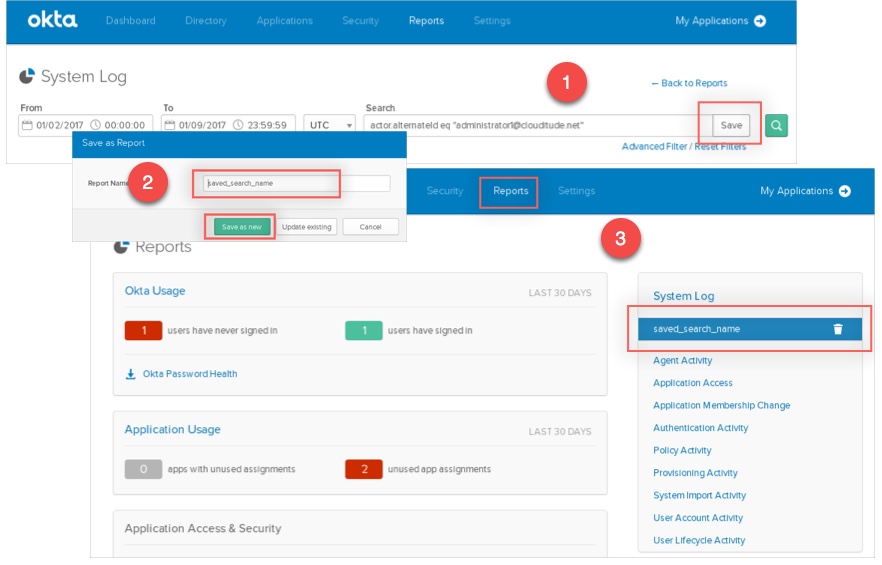Open the Directory menu
The image size is (882, 565).
pos(206,21)
